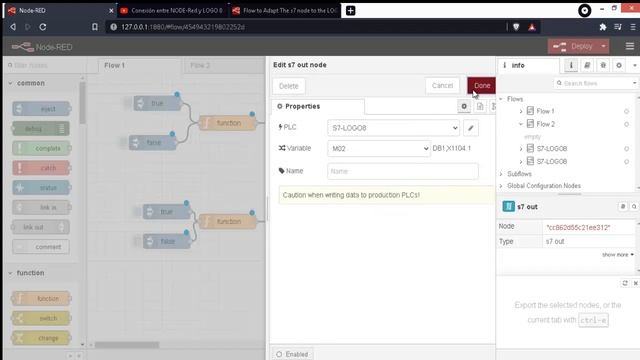Screen dimensions: 640x360
Task: Switch to the Flow 1 tab
Action: click(139, 66)
